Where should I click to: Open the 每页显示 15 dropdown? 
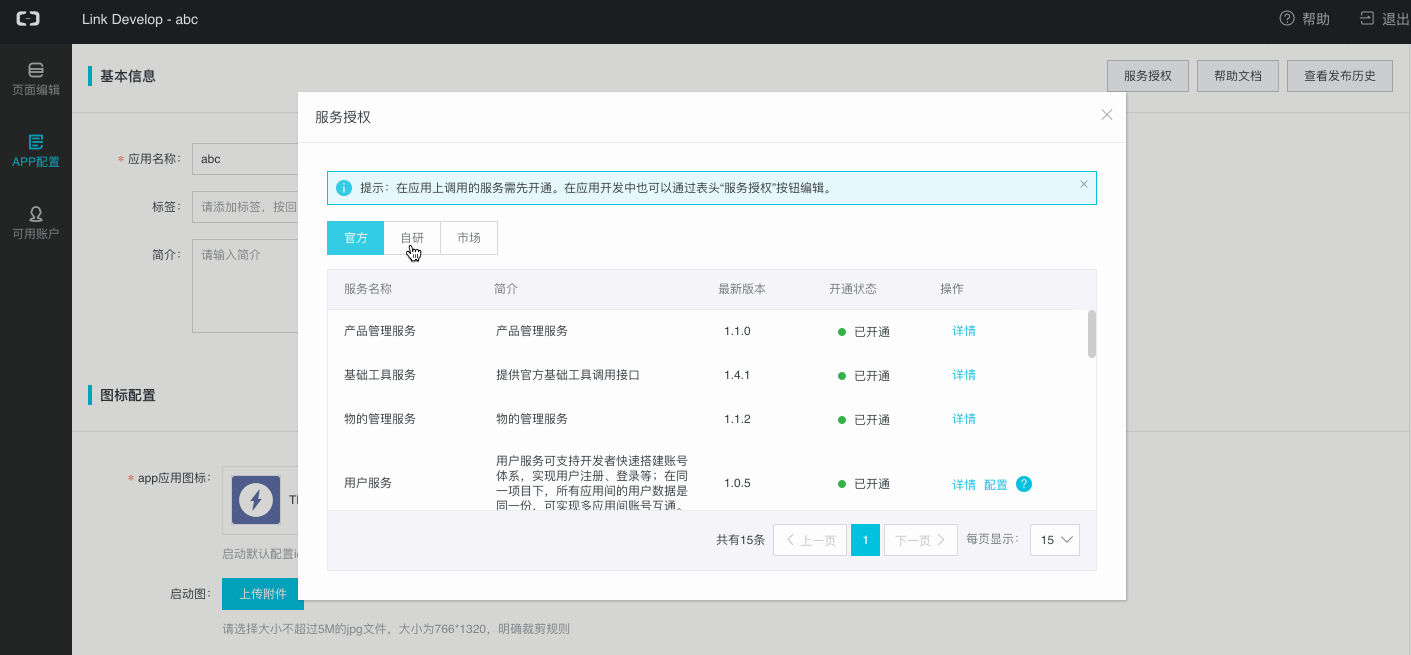click(x=1057, y=540)
